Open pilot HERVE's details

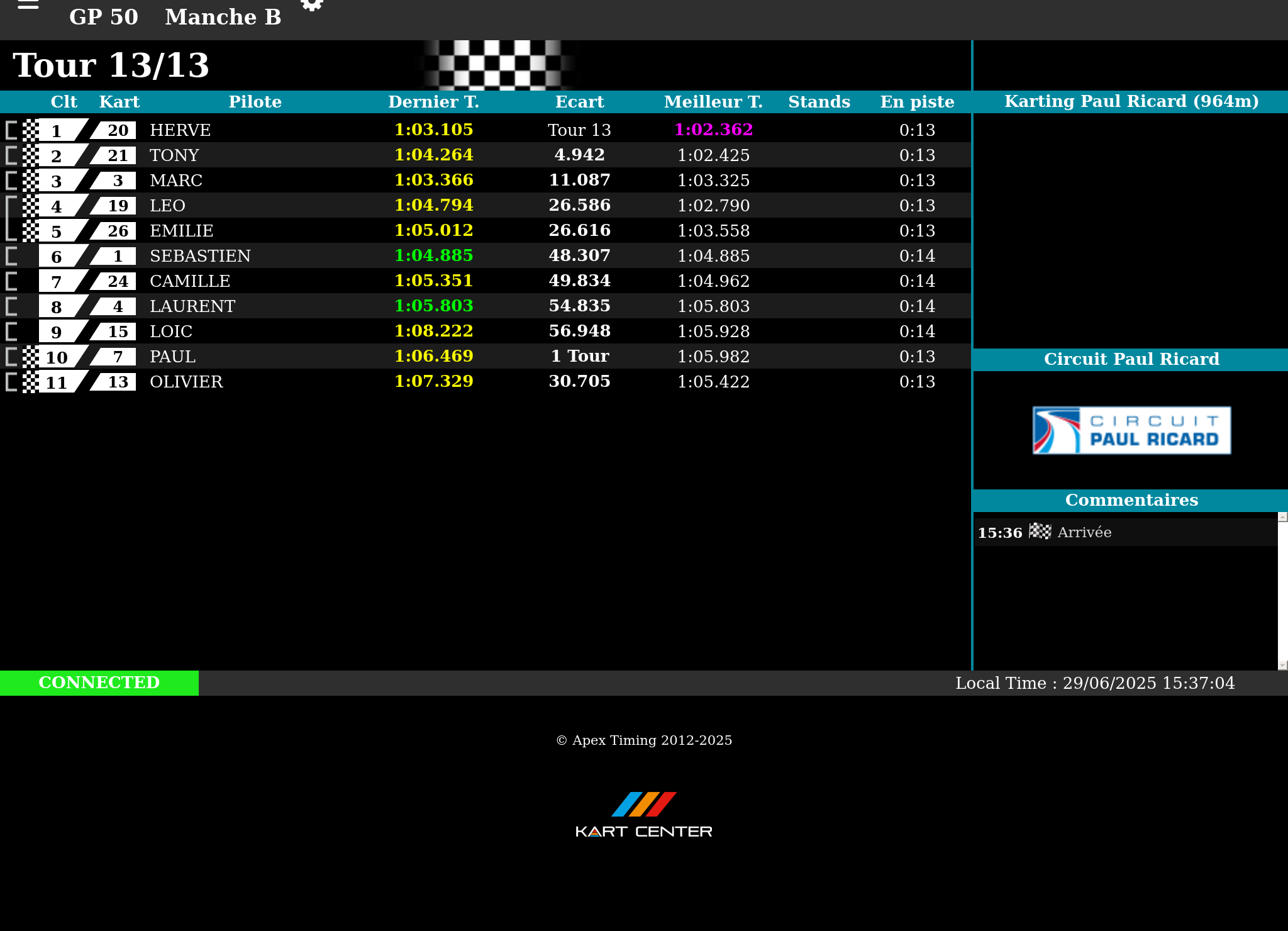click(x=180, y=130)
